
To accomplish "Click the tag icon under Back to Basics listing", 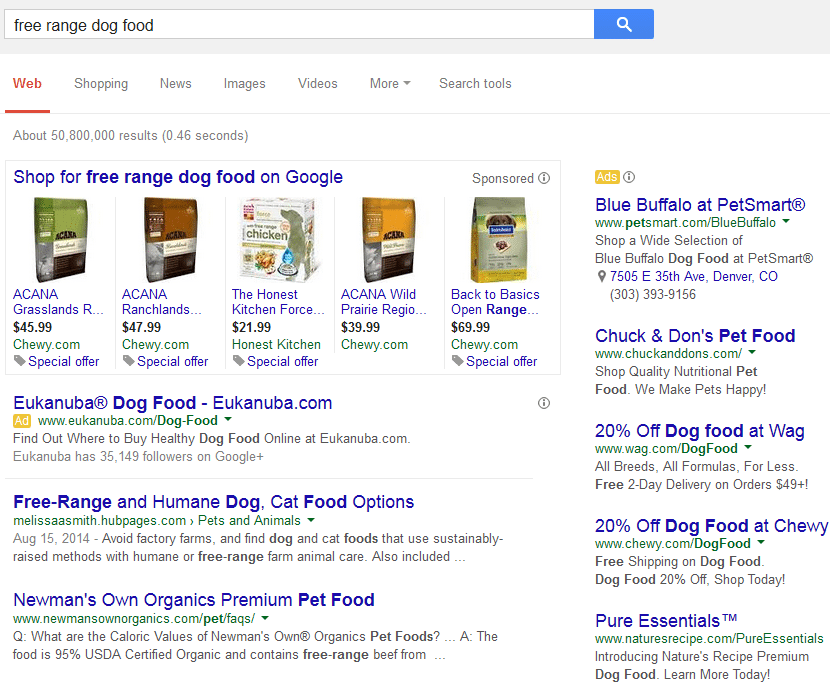I will click(458, 361).
